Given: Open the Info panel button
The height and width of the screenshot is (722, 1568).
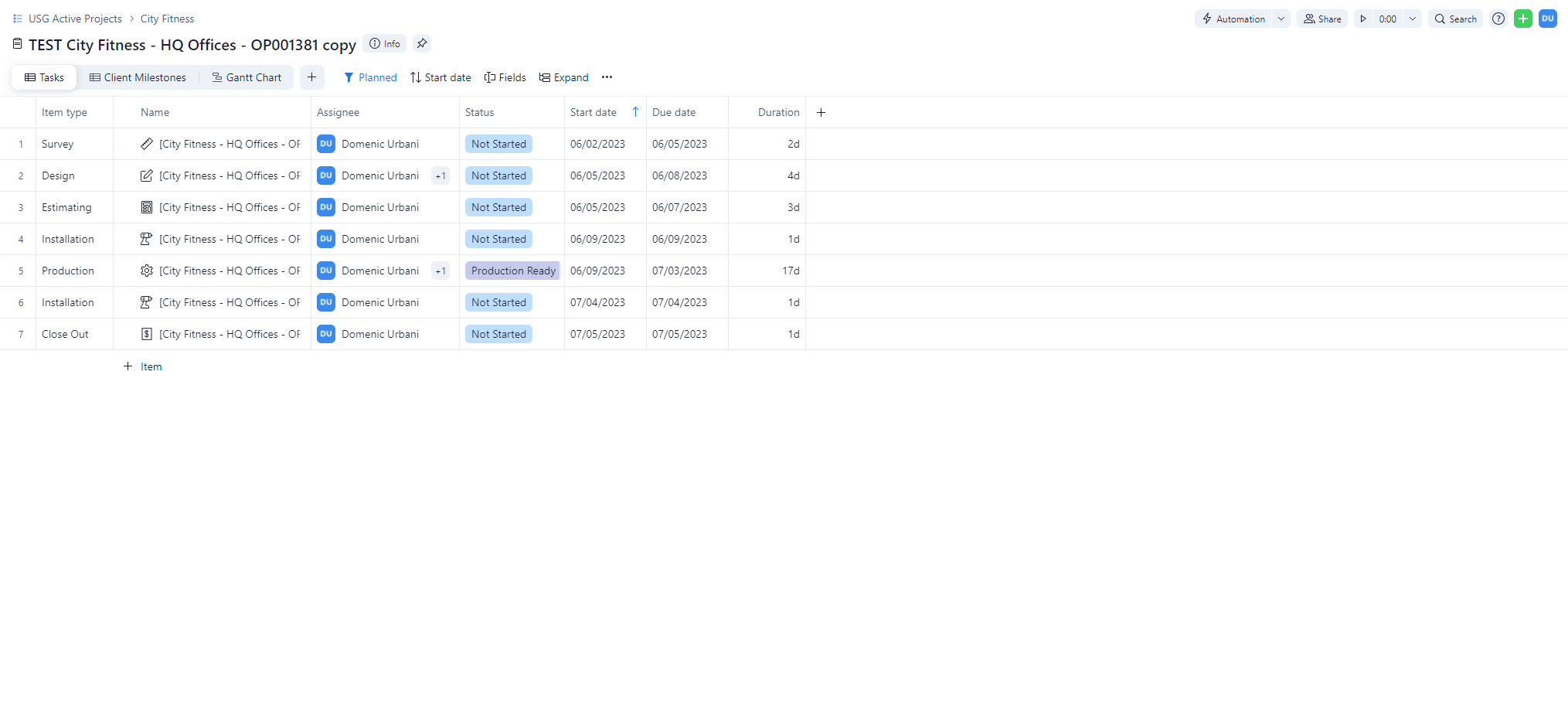Looking at the screenshot, I should point(385,44).
